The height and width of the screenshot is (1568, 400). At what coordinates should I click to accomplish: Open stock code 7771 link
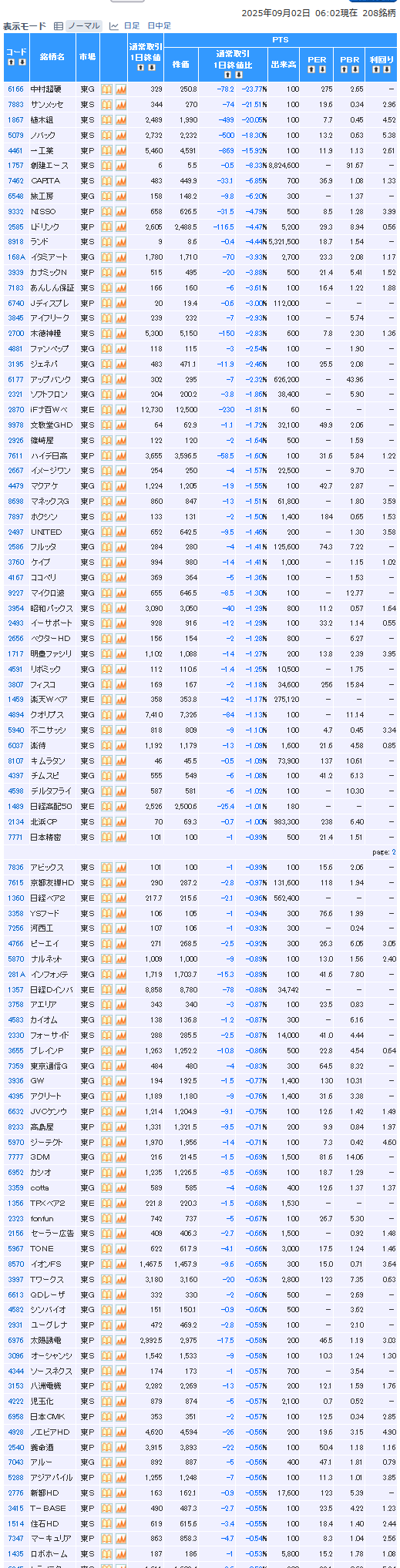15,838
